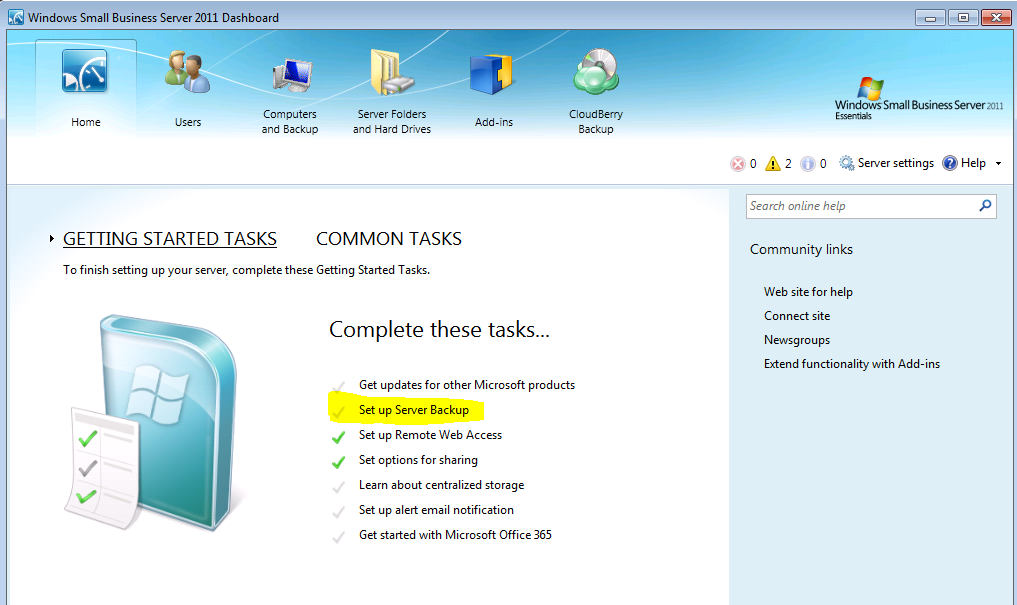This screenshot has height=605, width=1017.
Task: Select GETTING STARTED TASKS heading
Action: [x=170, y=239]
